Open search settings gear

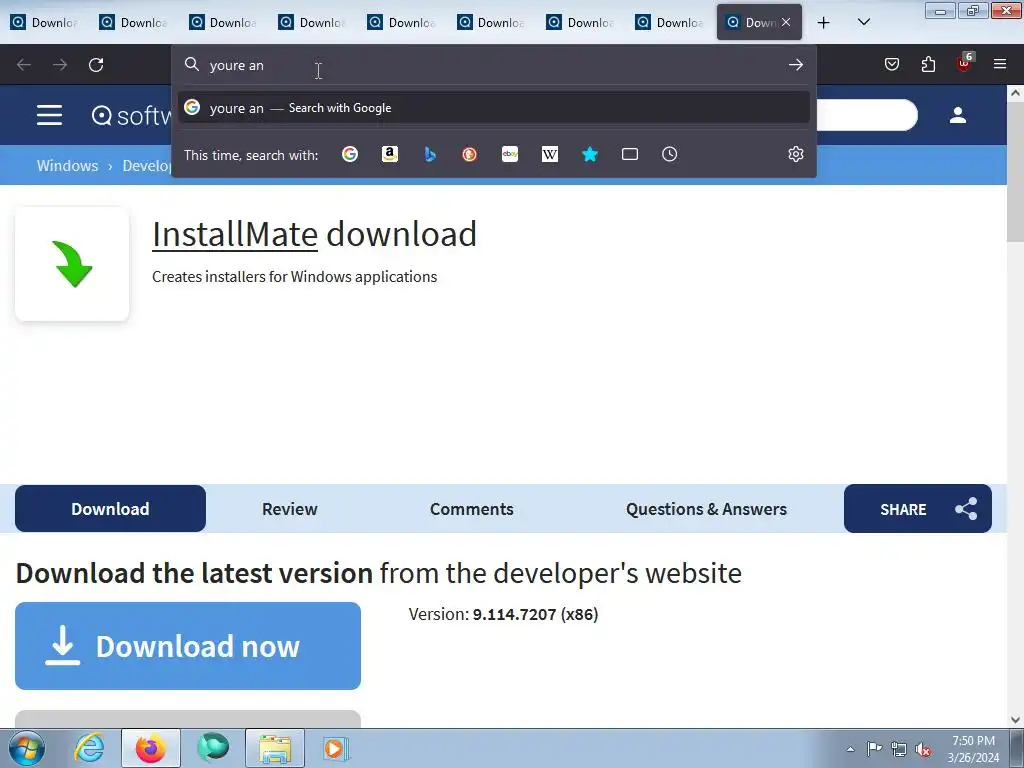coord(795,154)
